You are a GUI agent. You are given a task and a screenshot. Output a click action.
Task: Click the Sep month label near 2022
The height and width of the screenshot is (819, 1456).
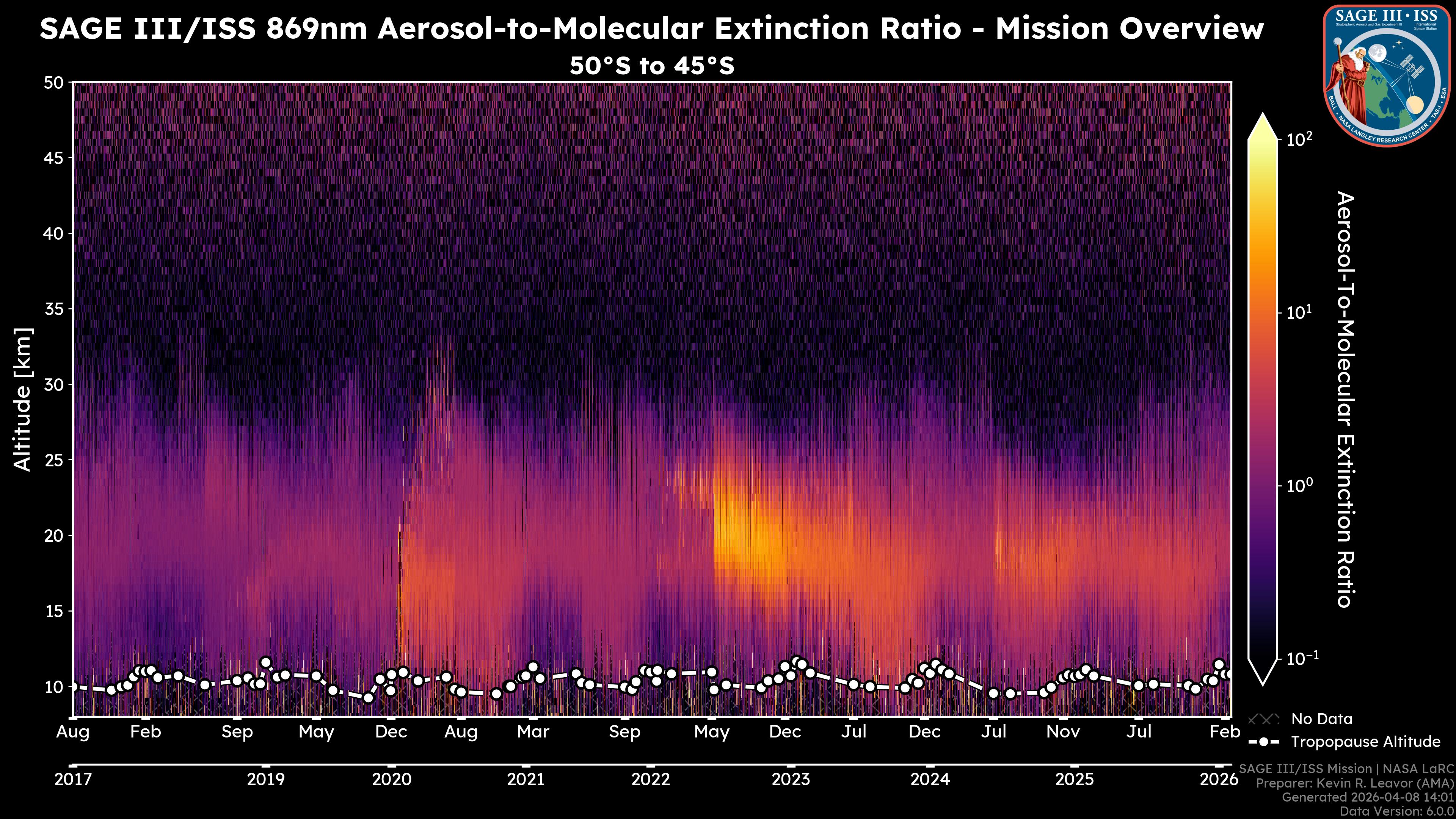tap(624, 731)
